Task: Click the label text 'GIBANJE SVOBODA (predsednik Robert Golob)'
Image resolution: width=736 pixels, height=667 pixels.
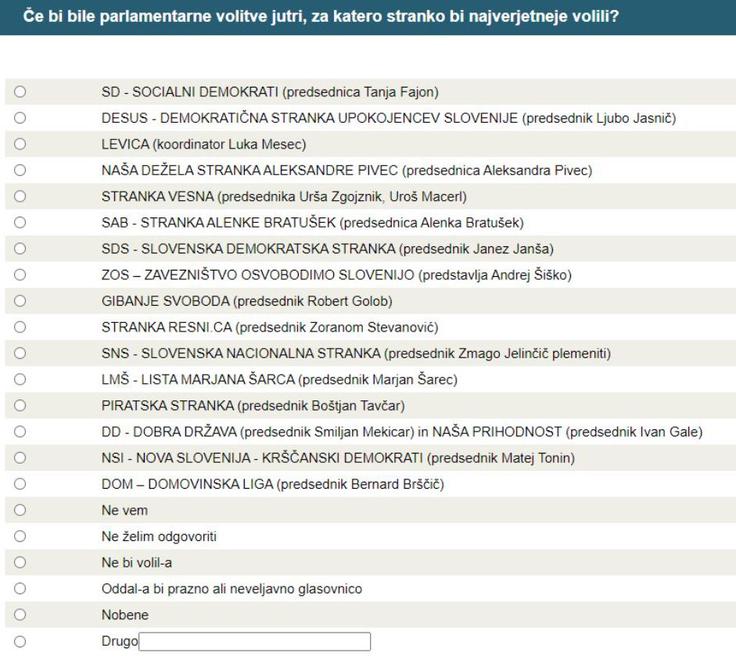Action: point(247,301)
